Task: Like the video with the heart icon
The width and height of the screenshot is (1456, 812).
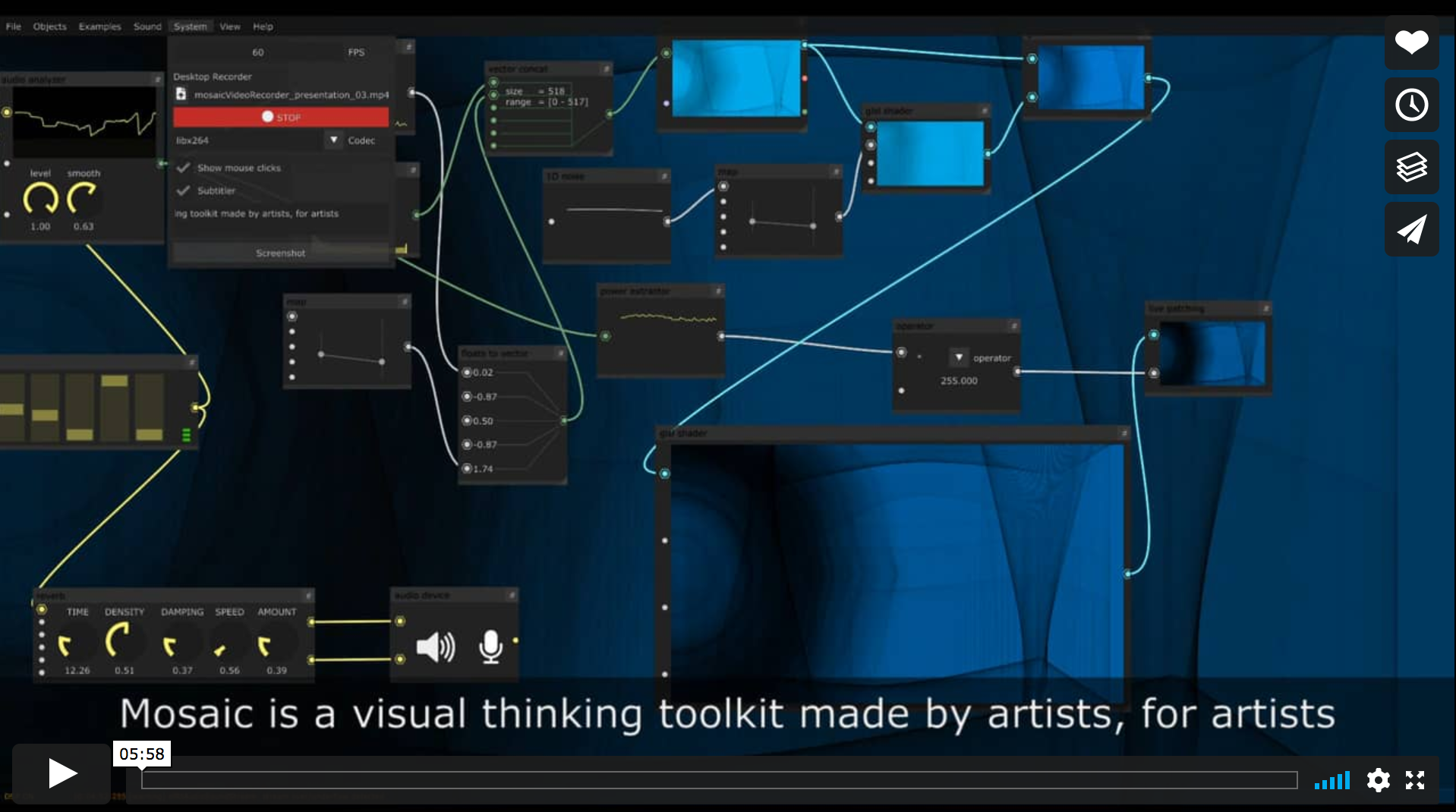Action: coord(1411,42)
